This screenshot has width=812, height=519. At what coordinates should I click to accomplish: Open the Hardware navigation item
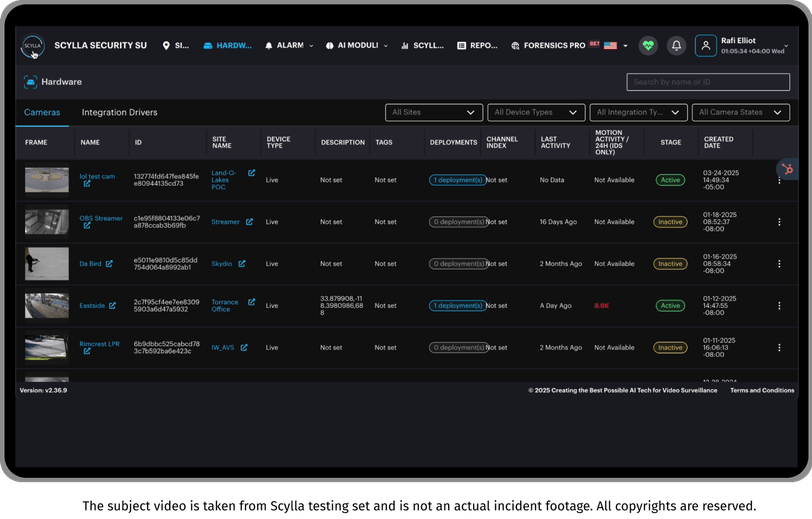(227, 46)
